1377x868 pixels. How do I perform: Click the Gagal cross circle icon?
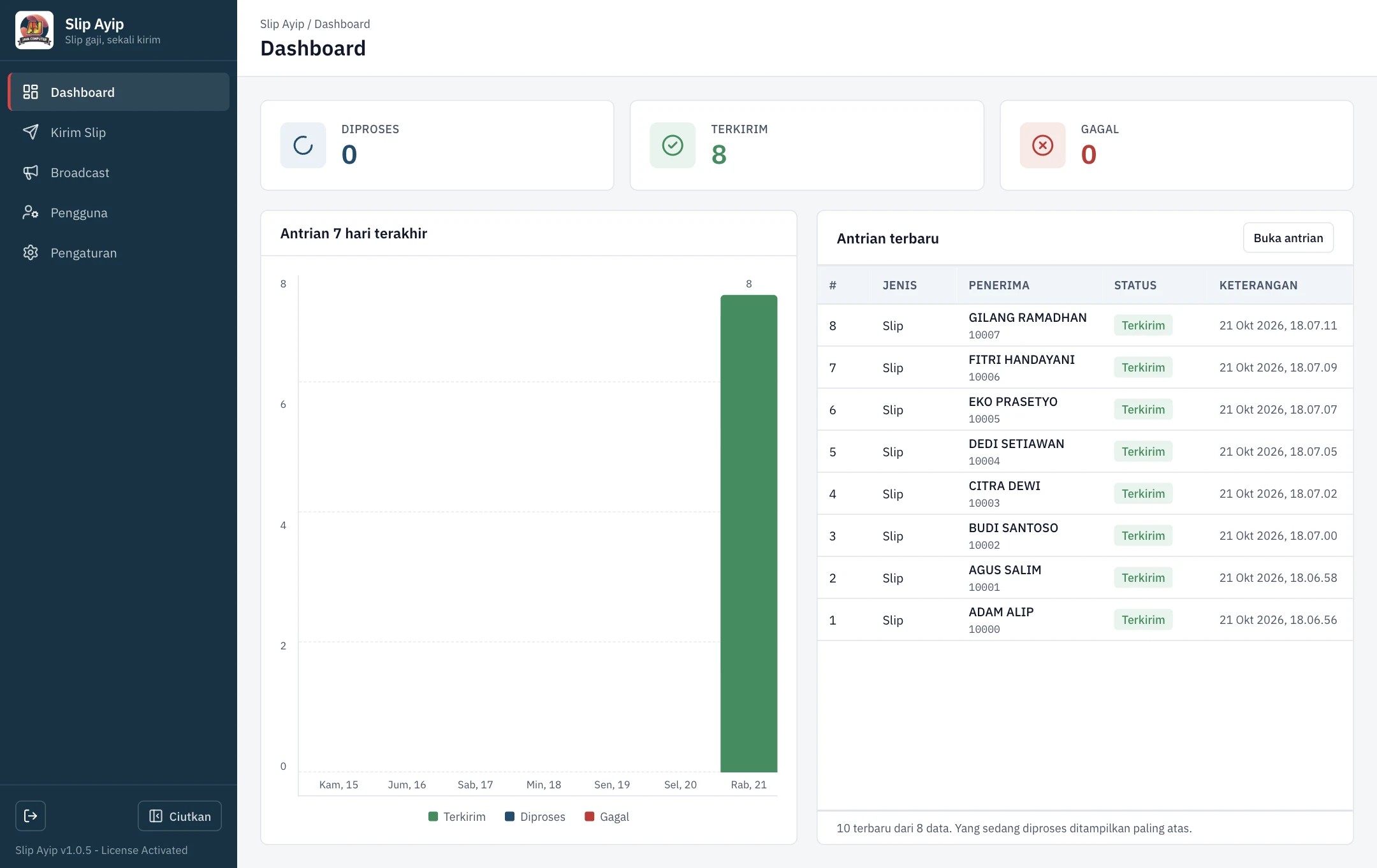click(1042, 145)
